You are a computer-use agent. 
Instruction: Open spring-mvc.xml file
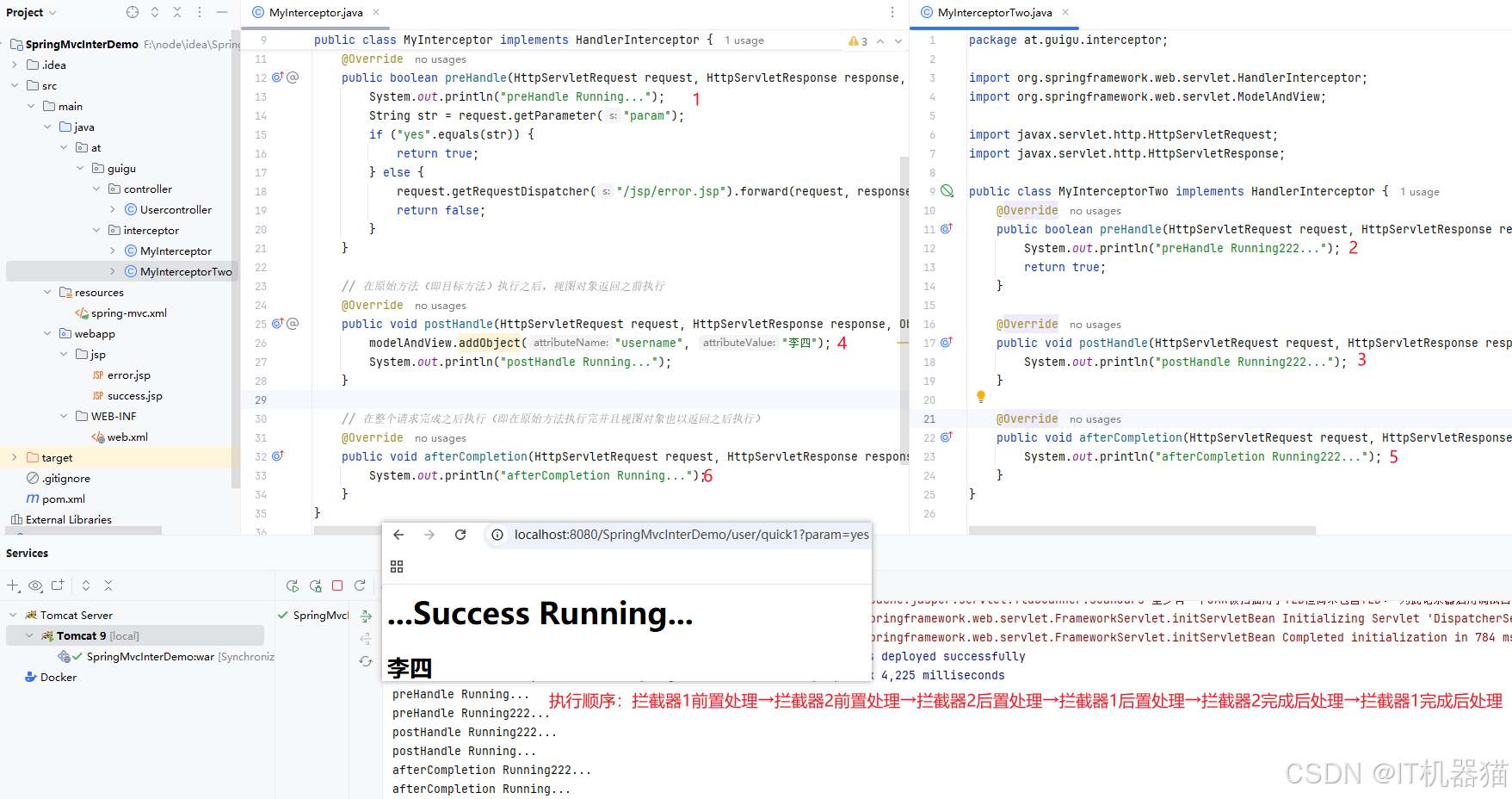(129, 313)
